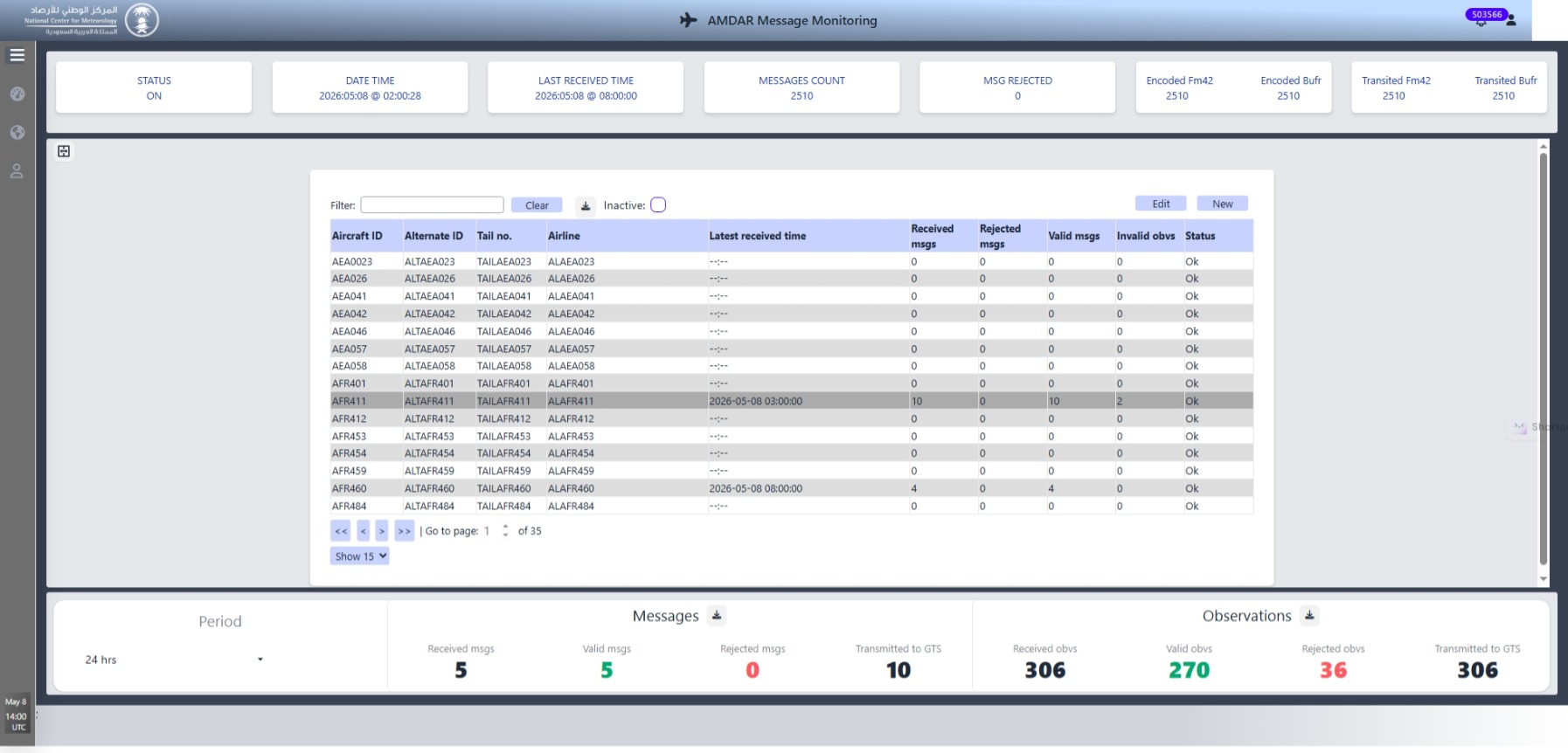Select the AFR459 aircraft row
Image resolution: width=1568 pixels, height=753 pixels.
click(x=791, y=471)
